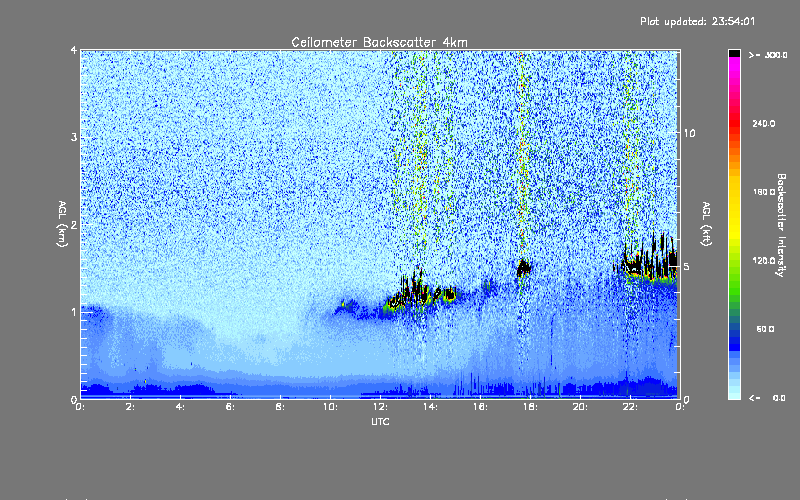The image size is (800, 500).
Task: Select the '22:' UTC time tick
Action: [x=631, y=407]
